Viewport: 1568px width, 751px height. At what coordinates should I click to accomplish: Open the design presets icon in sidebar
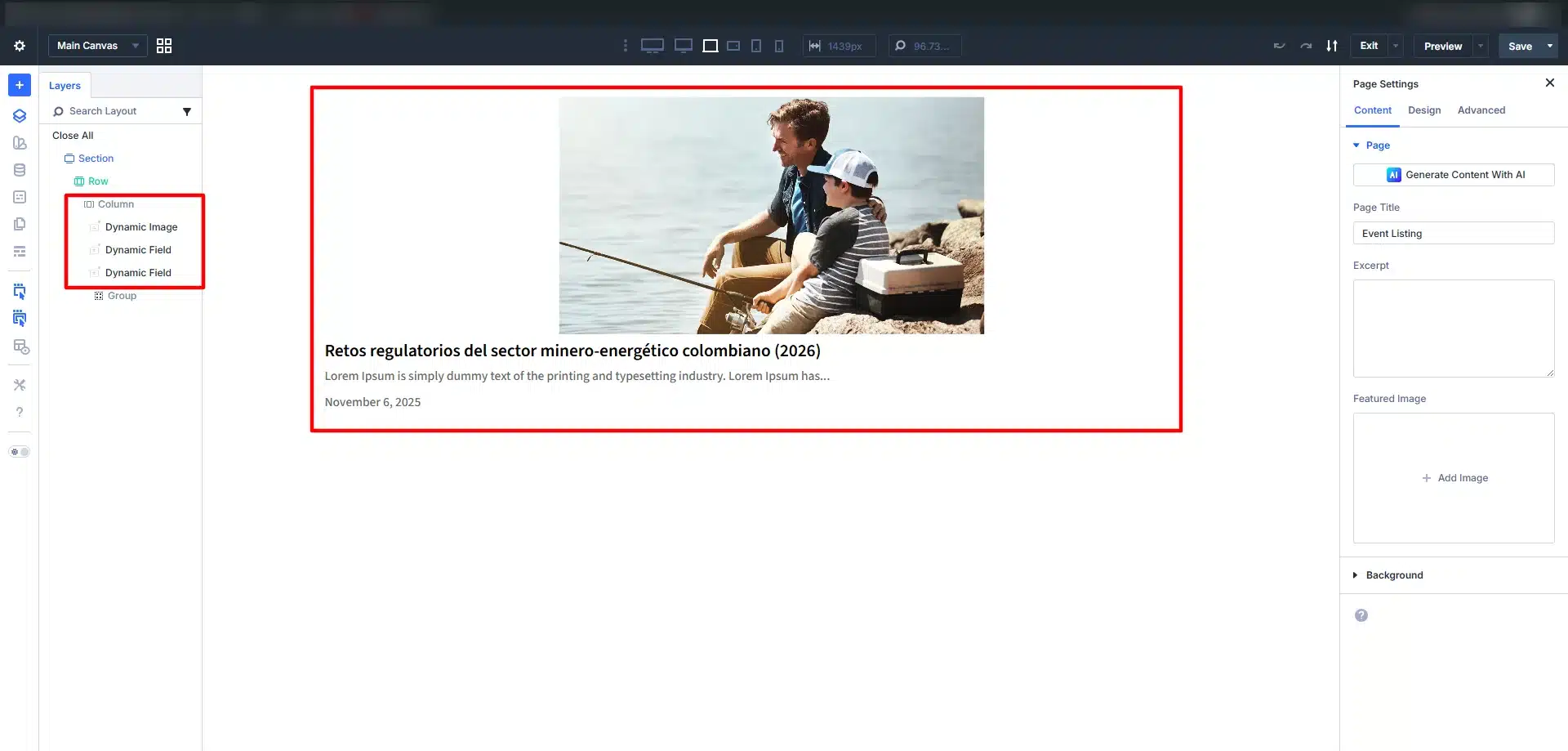(x=20, y=143)
